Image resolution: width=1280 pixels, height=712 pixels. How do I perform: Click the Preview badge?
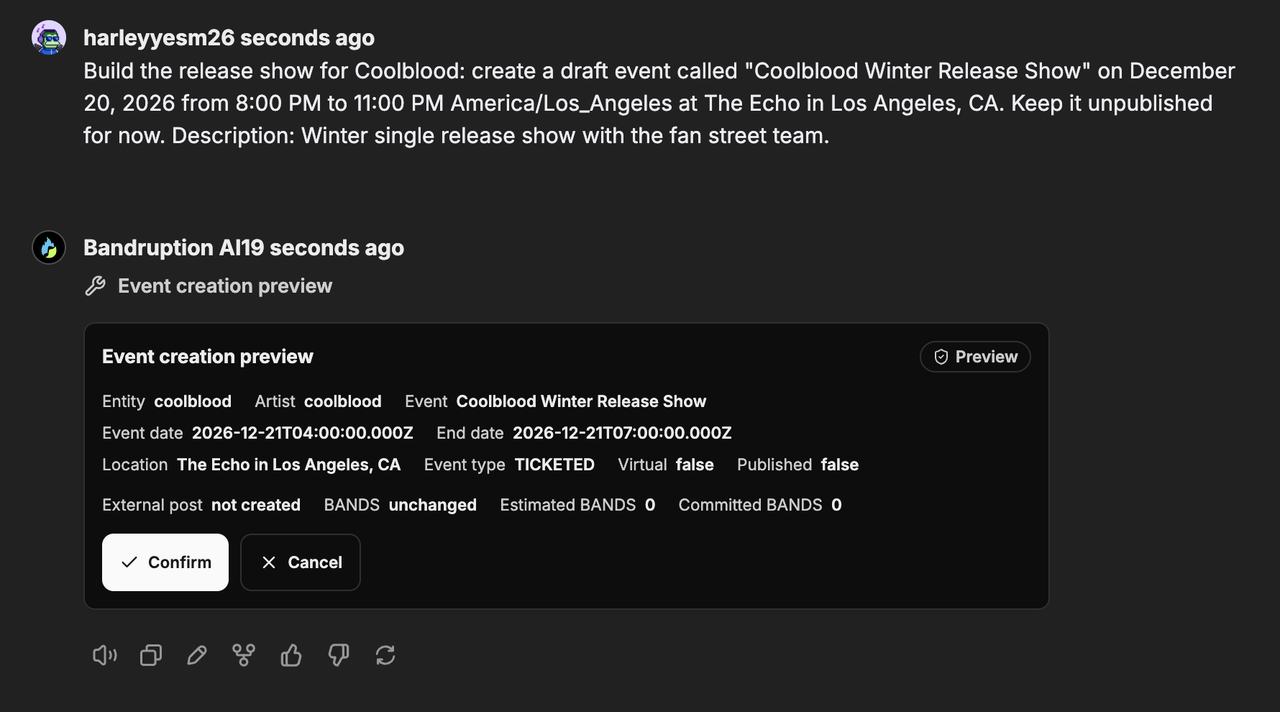tap(975, 357)
